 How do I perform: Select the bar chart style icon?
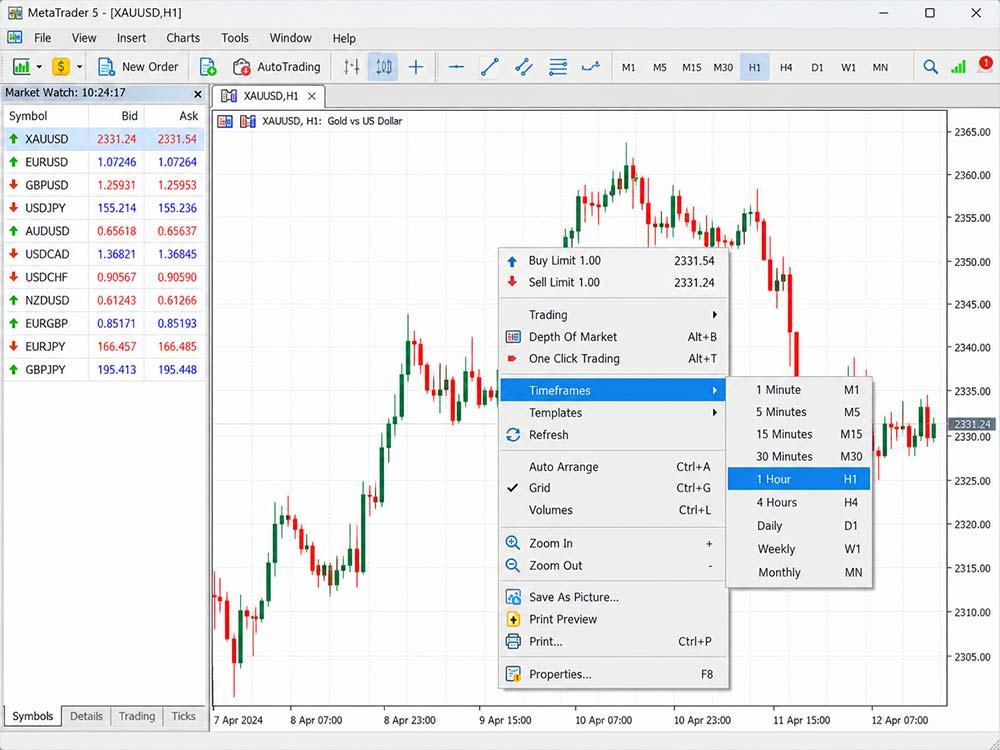coord(351,67)
